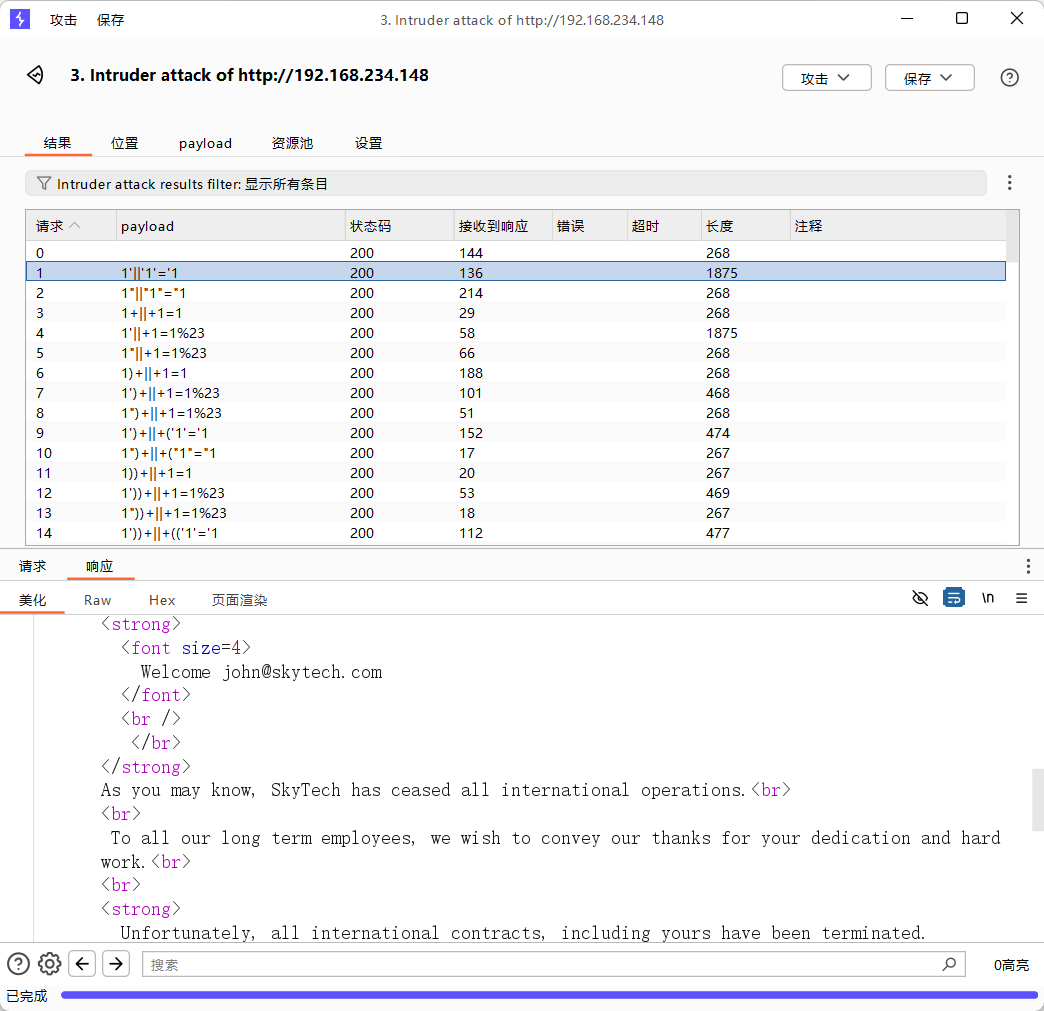
Task: Go to next search match arrow
Action: tap(116, 964)
